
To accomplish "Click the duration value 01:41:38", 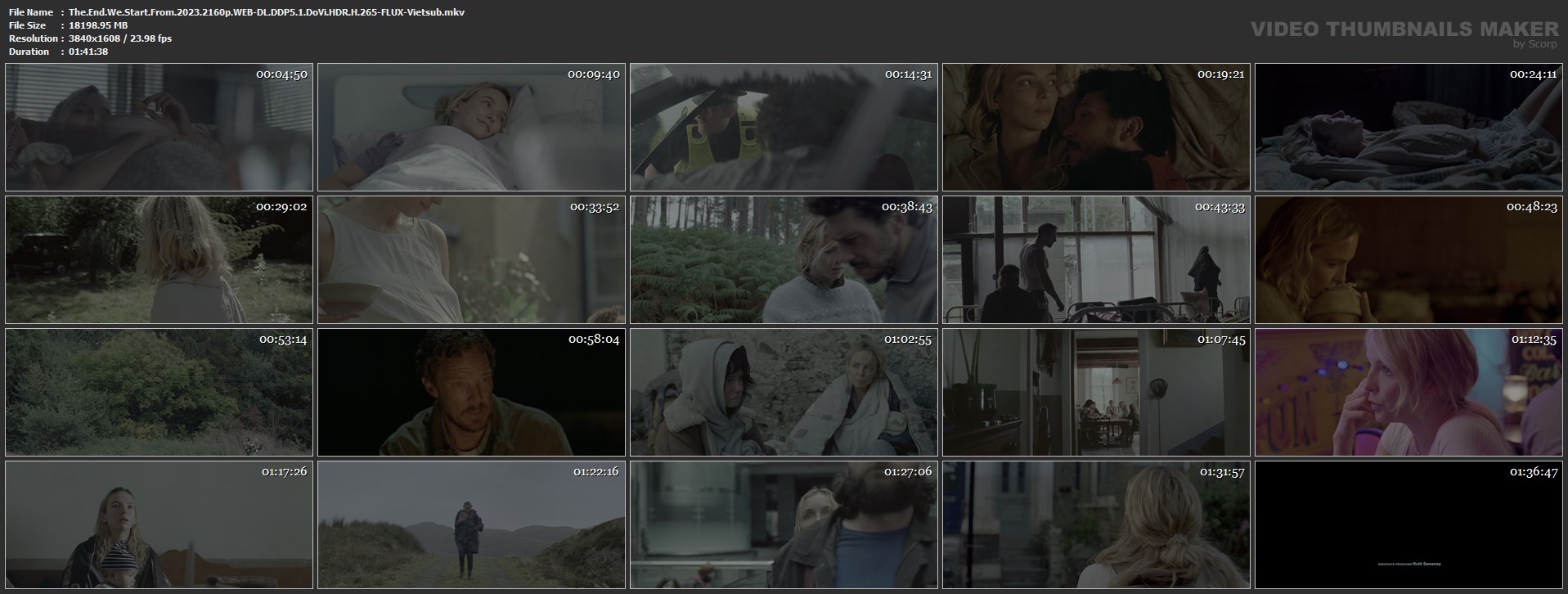I will click(88, 52).
